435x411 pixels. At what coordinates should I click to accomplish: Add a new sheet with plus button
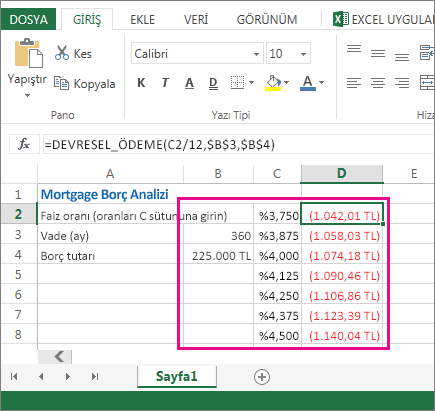pos(262,377)
